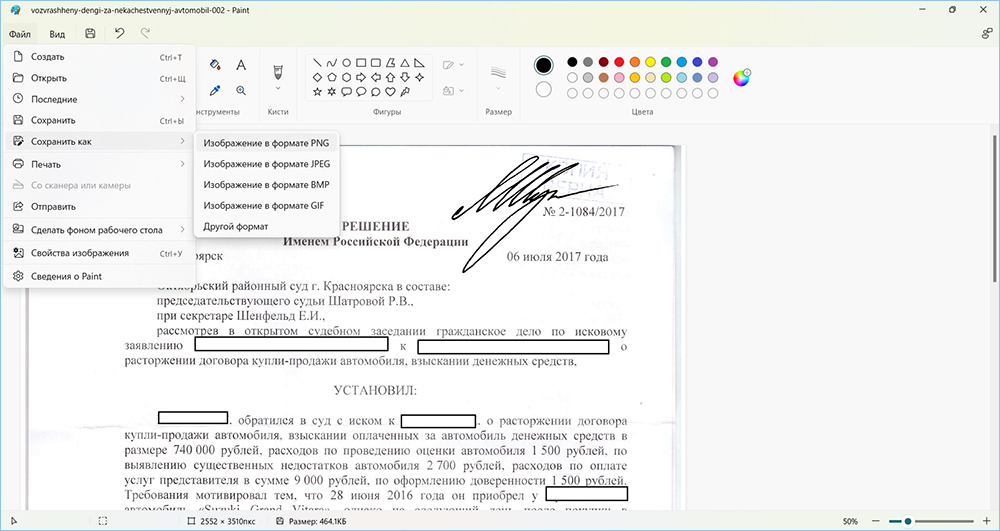Save as Изображение в формате BMP
The image size is (1000, 531).
point(267,185)
